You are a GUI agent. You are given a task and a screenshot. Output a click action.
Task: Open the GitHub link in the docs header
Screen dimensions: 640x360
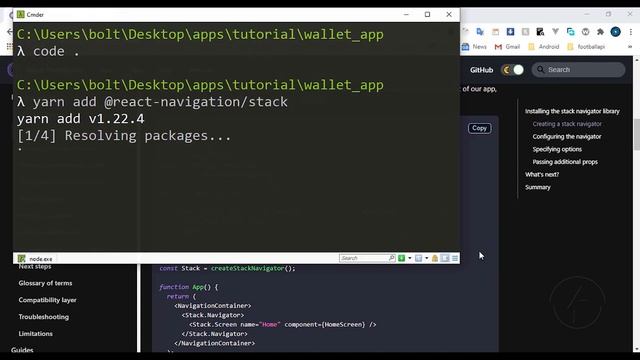481,70
